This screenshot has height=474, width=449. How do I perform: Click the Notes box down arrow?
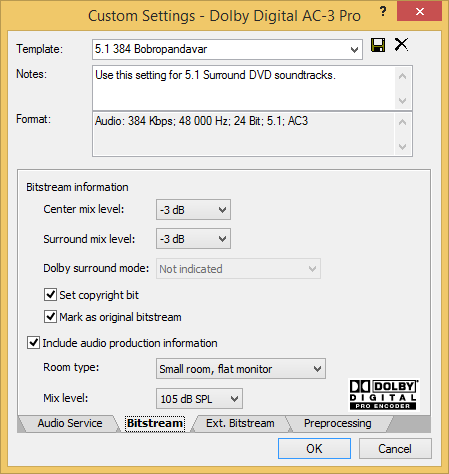(403, 100)
